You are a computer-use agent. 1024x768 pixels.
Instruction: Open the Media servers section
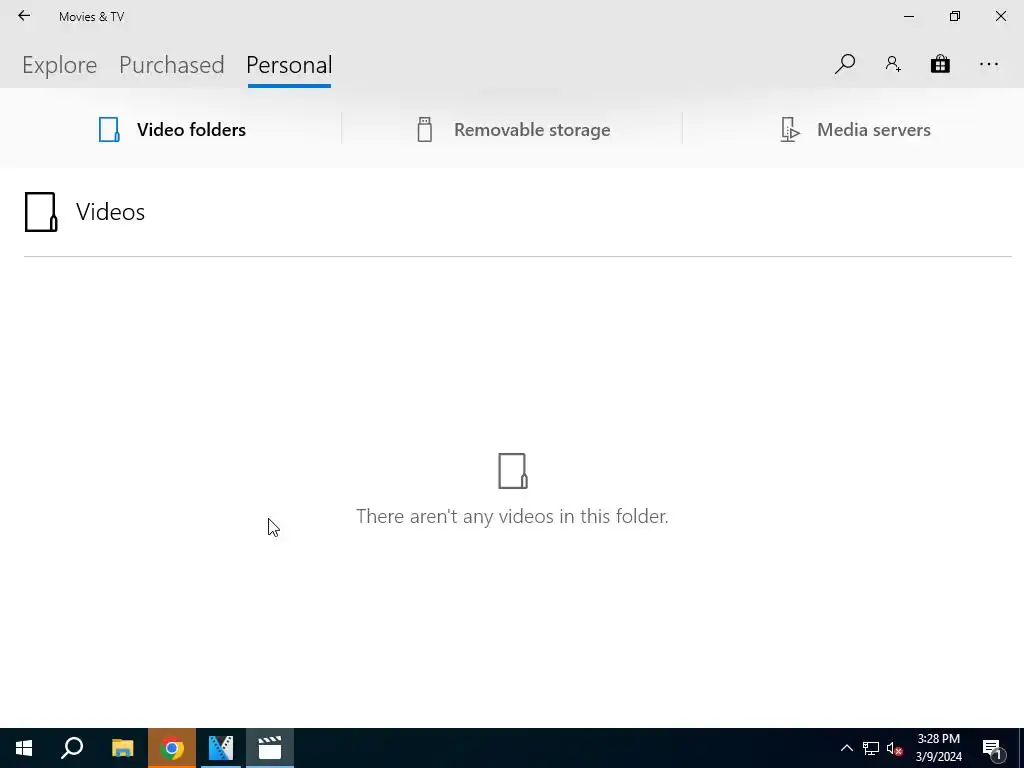click(x=855, y=129)
